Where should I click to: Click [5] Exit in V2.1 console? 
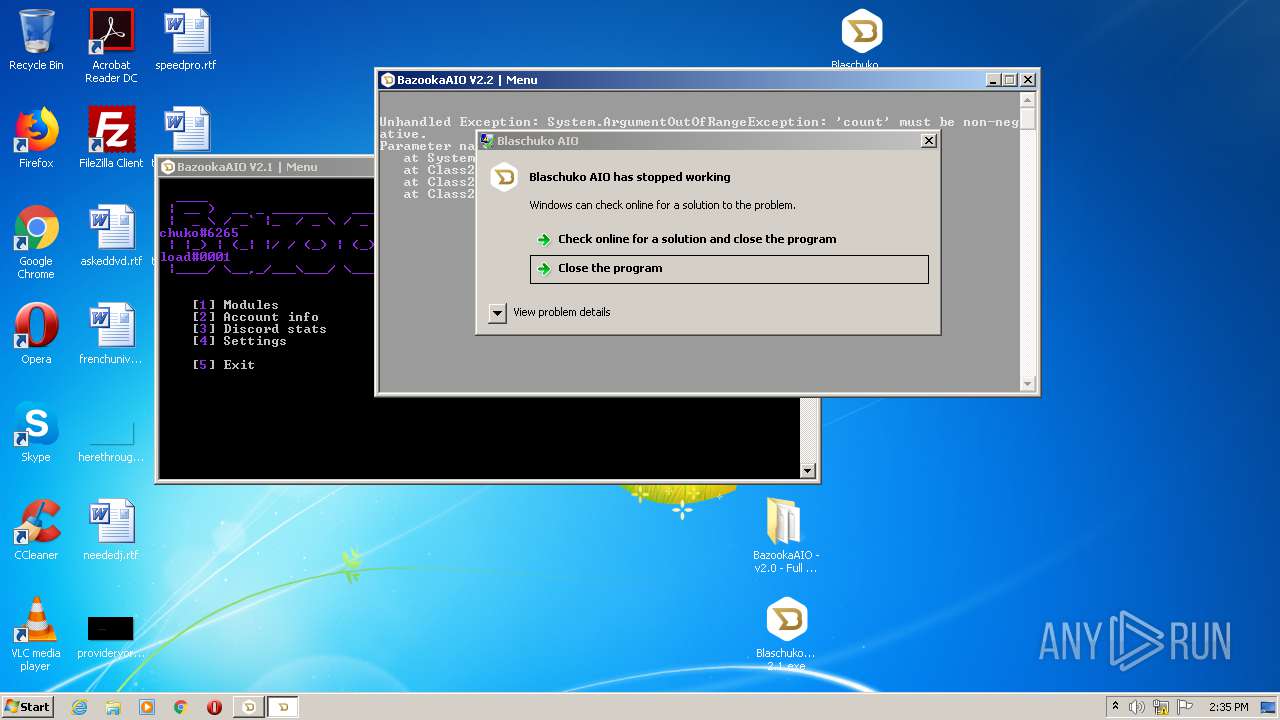point(224,365)
